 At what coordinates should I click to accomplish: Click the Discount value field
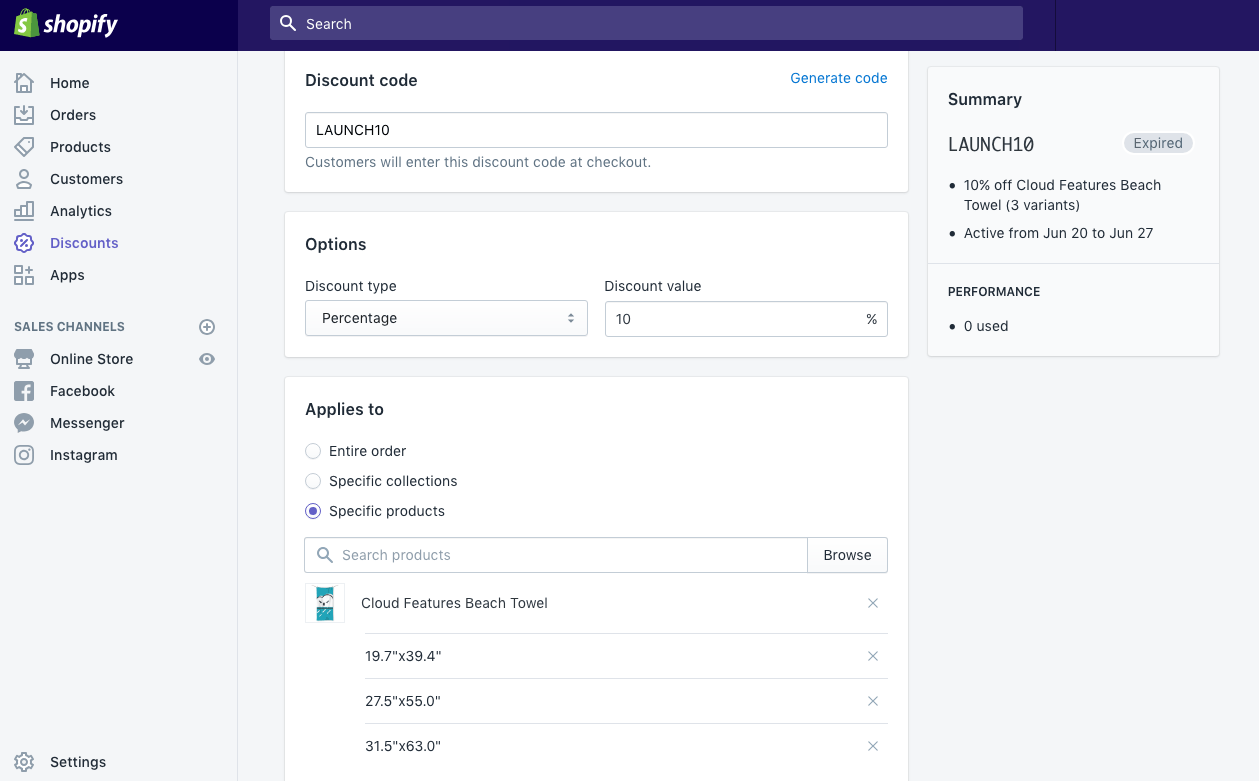[735, 319]
